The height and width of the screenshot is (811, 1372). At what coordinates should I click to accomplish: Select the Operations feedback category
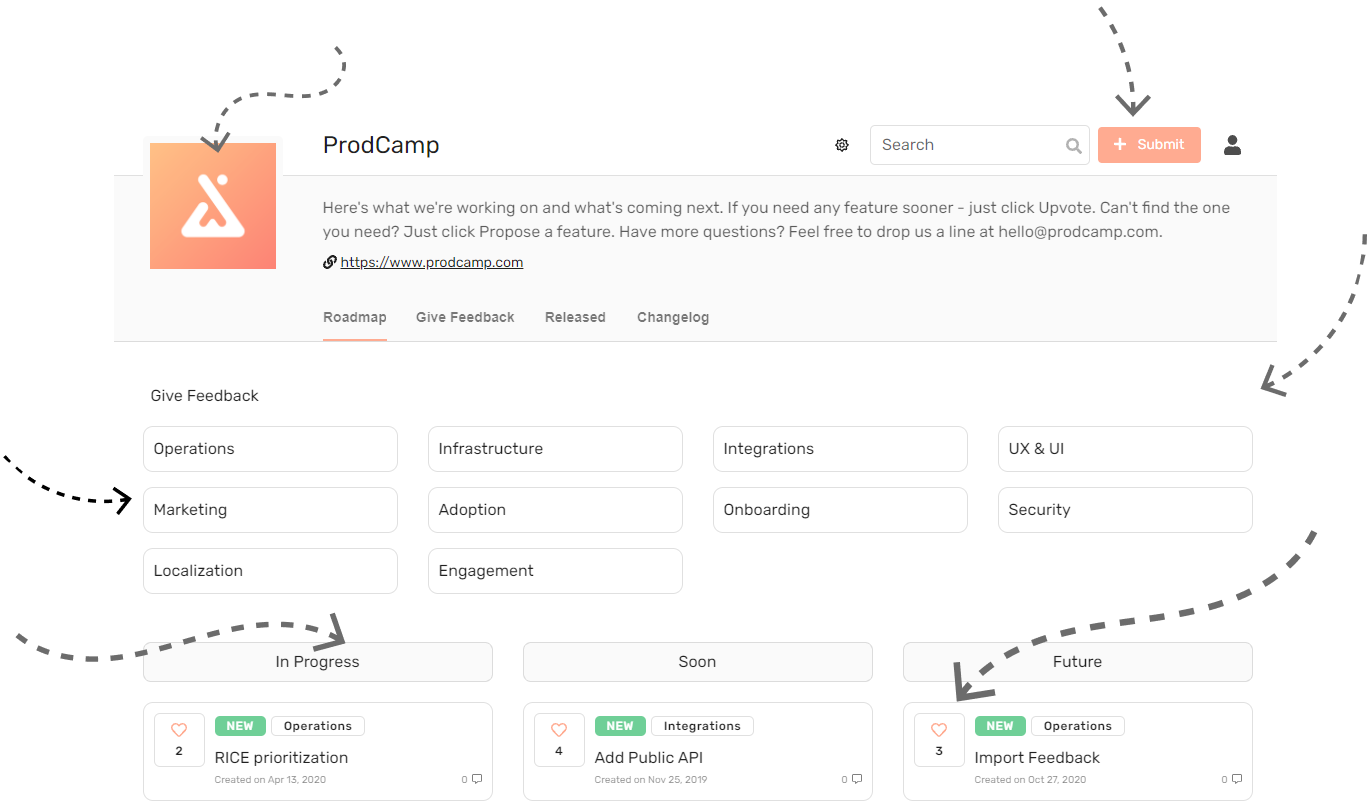(x=270, y=449)
